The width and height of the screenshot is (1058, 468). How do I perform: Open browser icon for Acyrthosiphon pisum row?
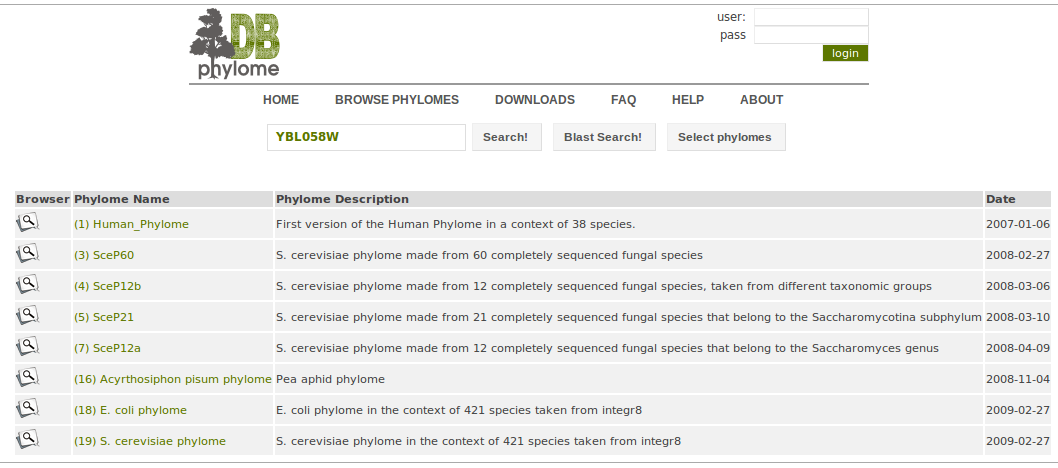coord(28,378)
